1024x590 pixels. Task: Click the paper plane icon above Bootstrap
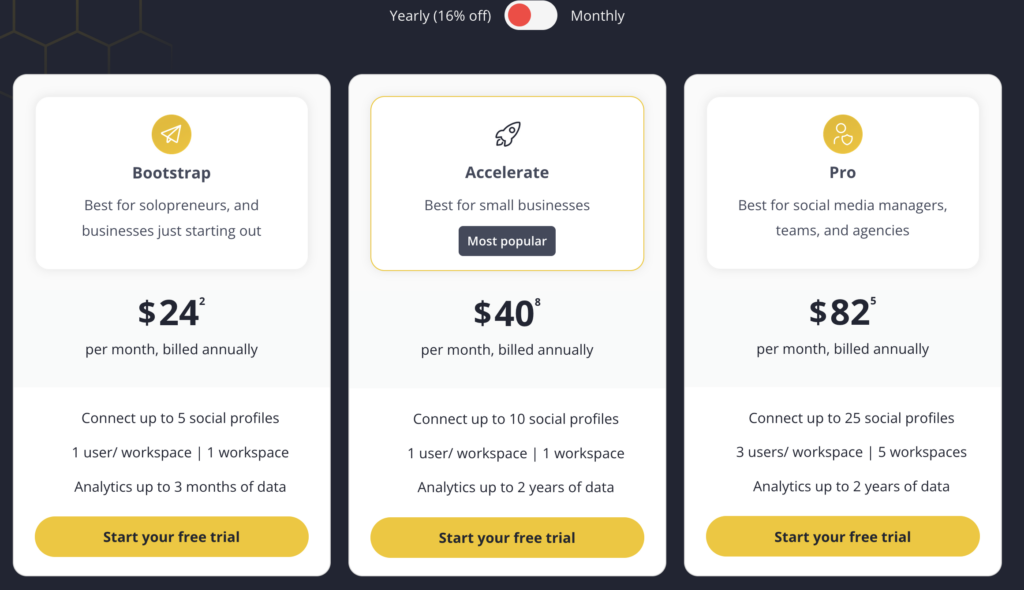171,133
